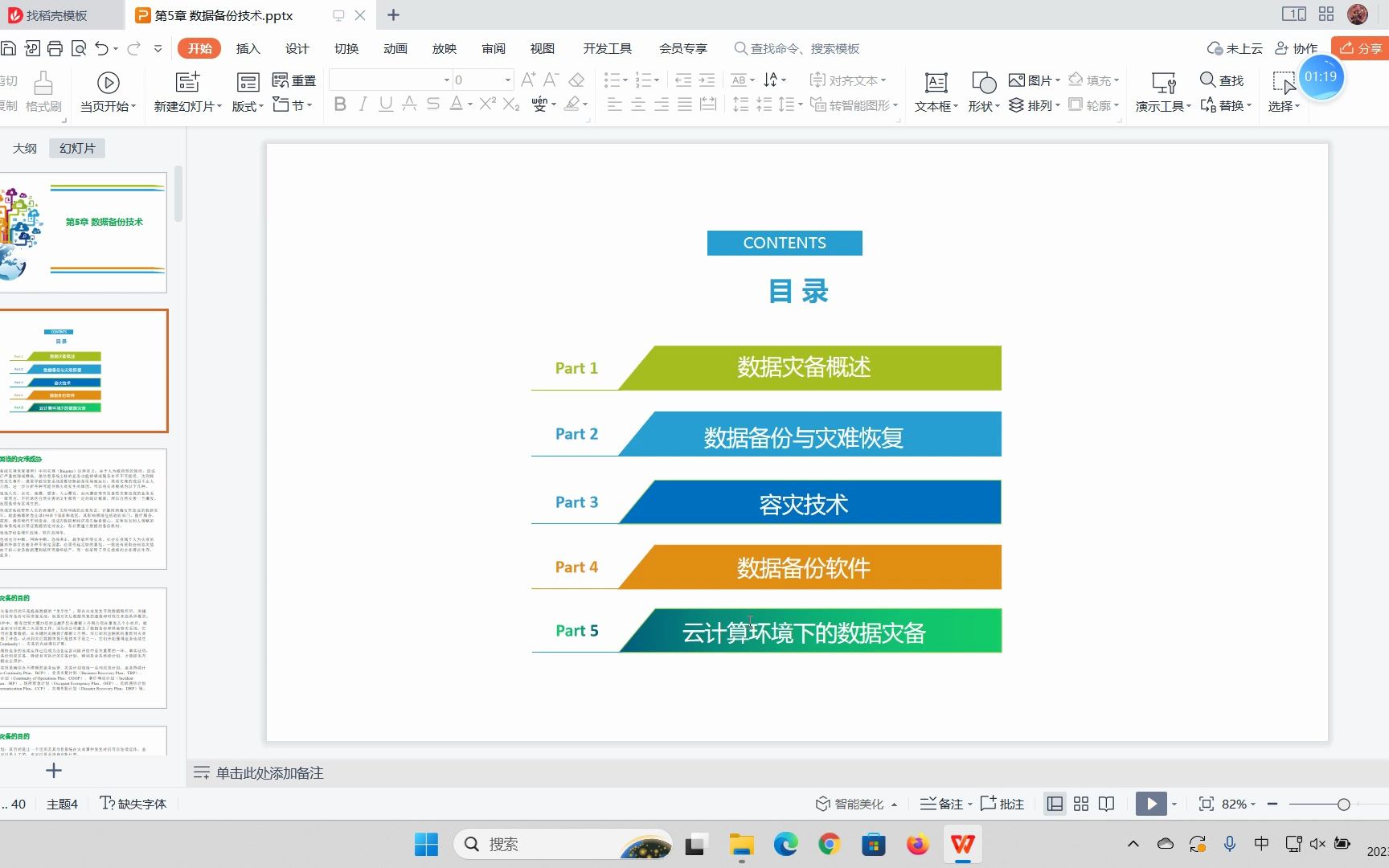This screenshot has height=868, width=1389.
Task: Click the command search field
Action: 797,48
